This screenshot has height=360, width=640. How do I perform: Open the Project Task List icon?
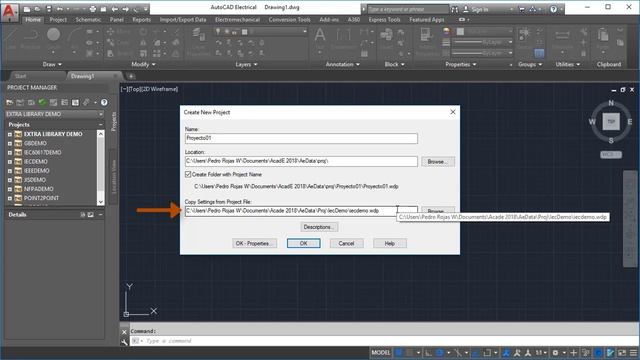point(53,102)
